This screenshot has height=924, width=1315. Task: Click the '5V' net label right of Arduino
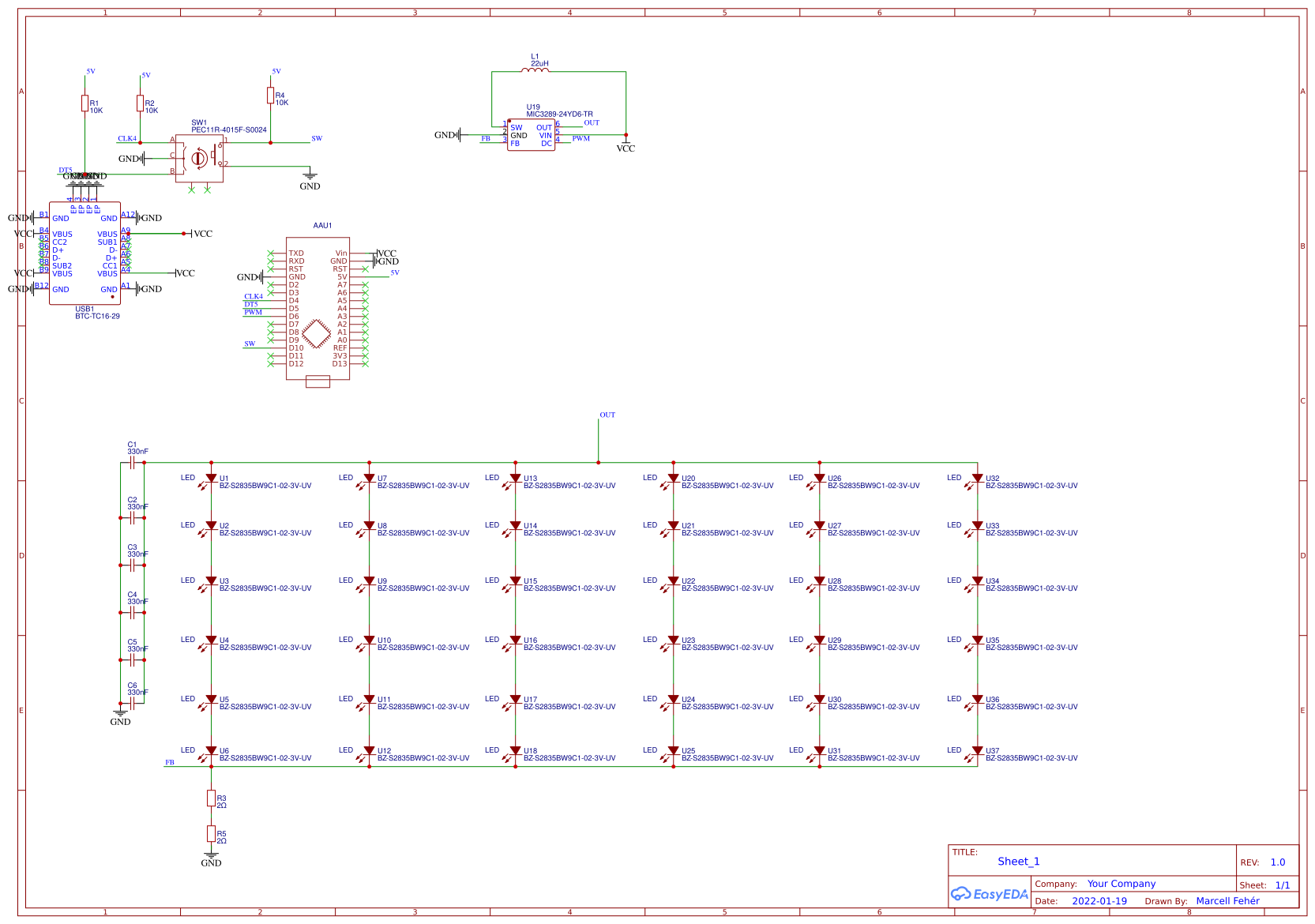coord(395,272)
